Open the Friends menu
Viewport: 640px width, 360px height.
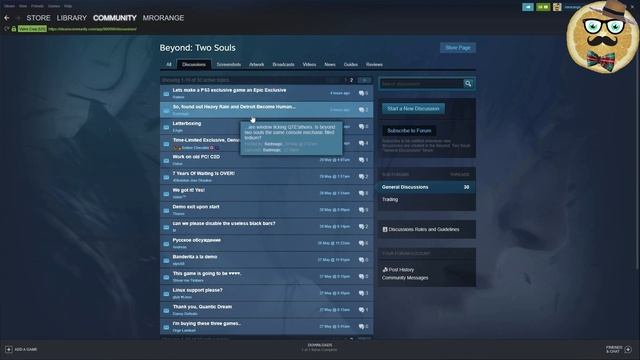click(37, 6)
